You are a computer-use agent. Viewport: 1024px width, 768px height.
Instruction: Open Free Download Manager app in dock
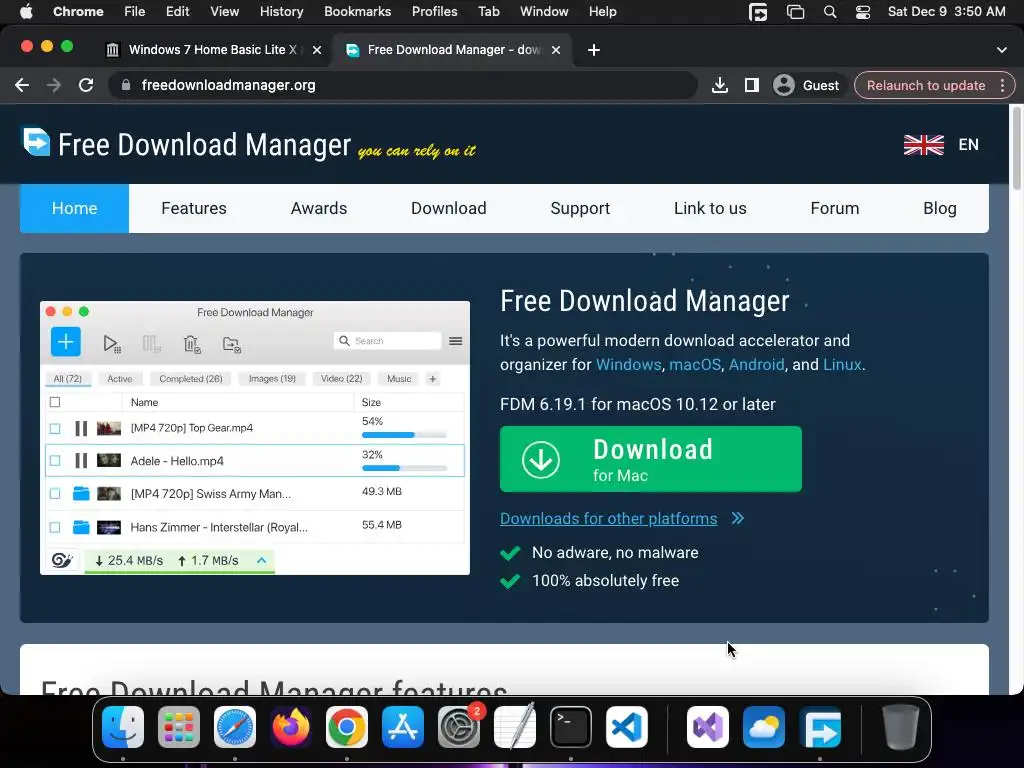[820, 727]
